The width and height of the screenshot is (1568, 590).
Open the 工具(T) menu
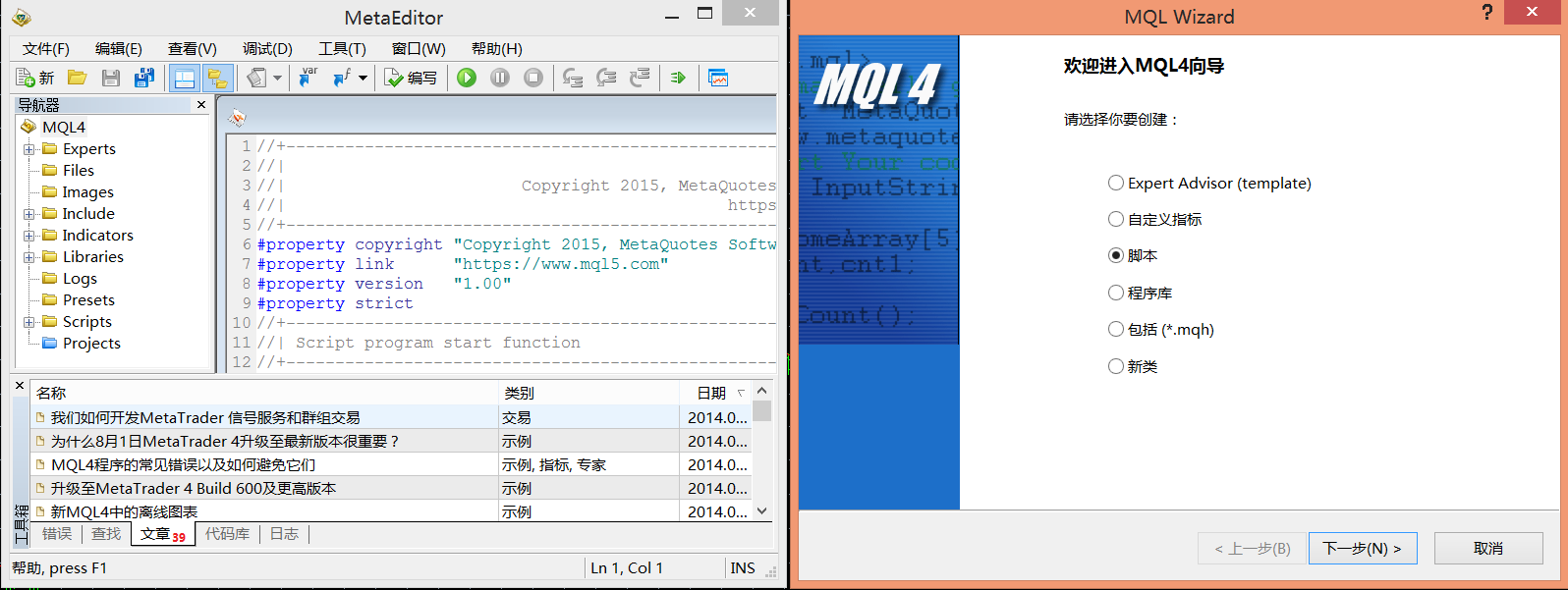point(341,49)
